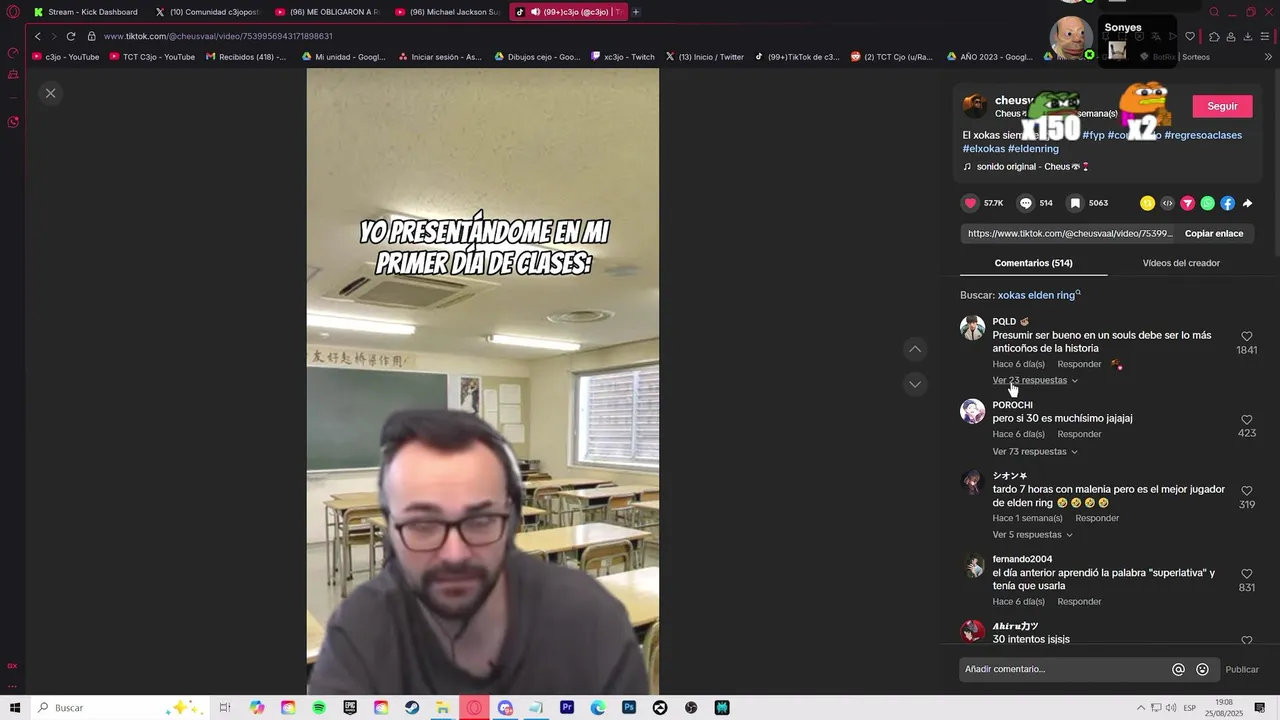The width and height of the screenshot is (1280, 720).
Task: Copy the video link with Copiar enlace
Action: point(1214,233)
